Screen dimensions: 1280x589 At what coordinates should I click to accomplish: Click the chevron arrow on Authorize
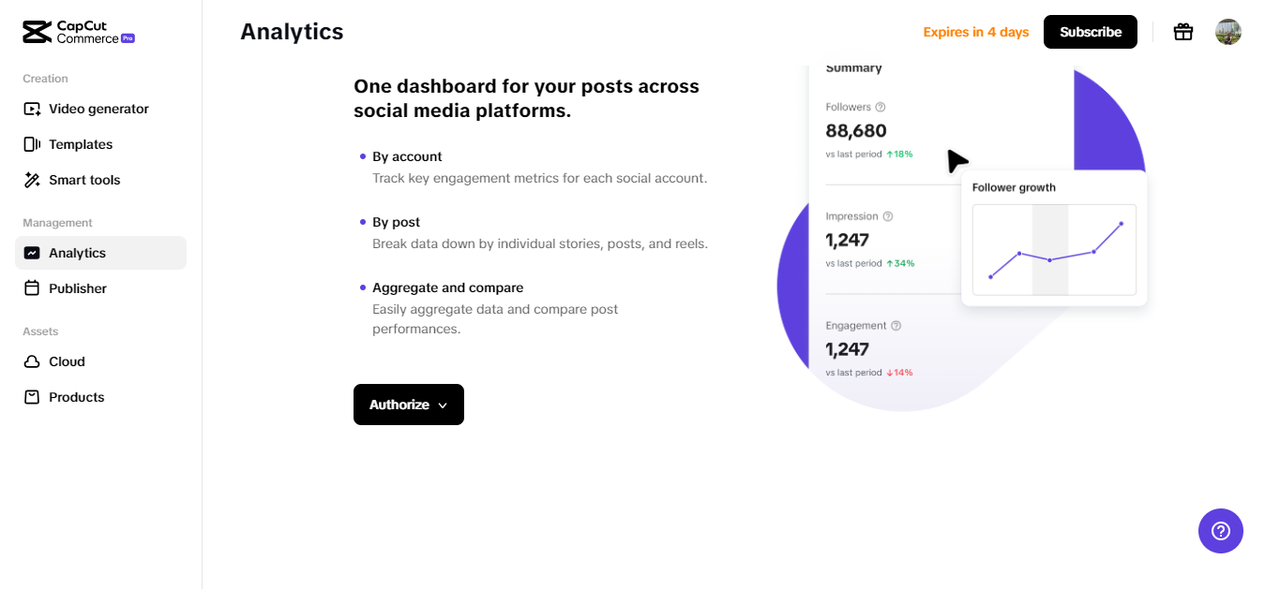(443, 405)
